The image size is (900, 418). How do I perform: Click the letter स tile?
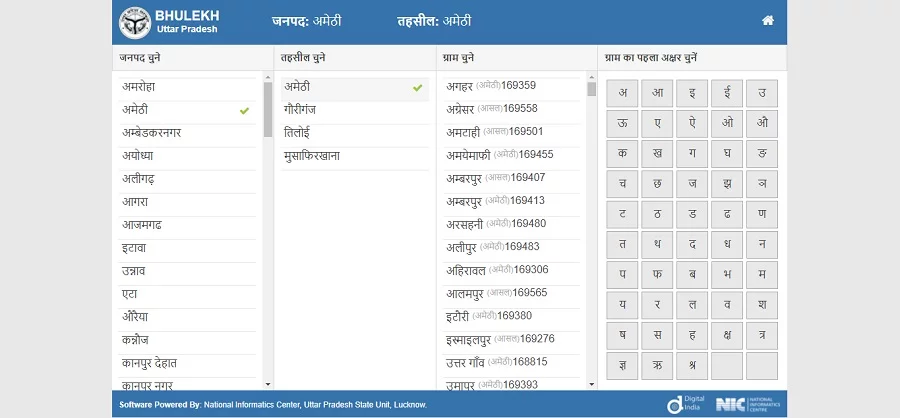pyautogui.click(x=657, y=336)
